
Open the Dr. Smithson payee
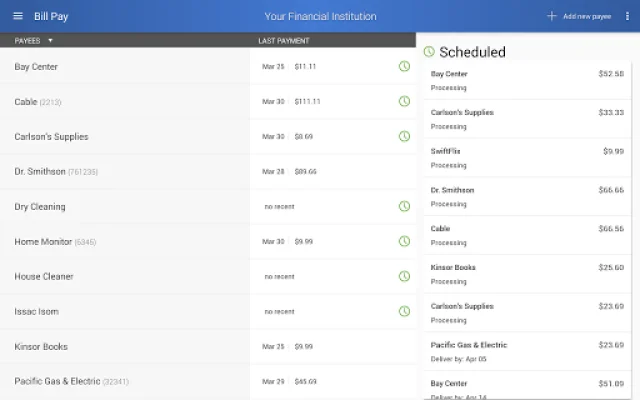(124, 171)
